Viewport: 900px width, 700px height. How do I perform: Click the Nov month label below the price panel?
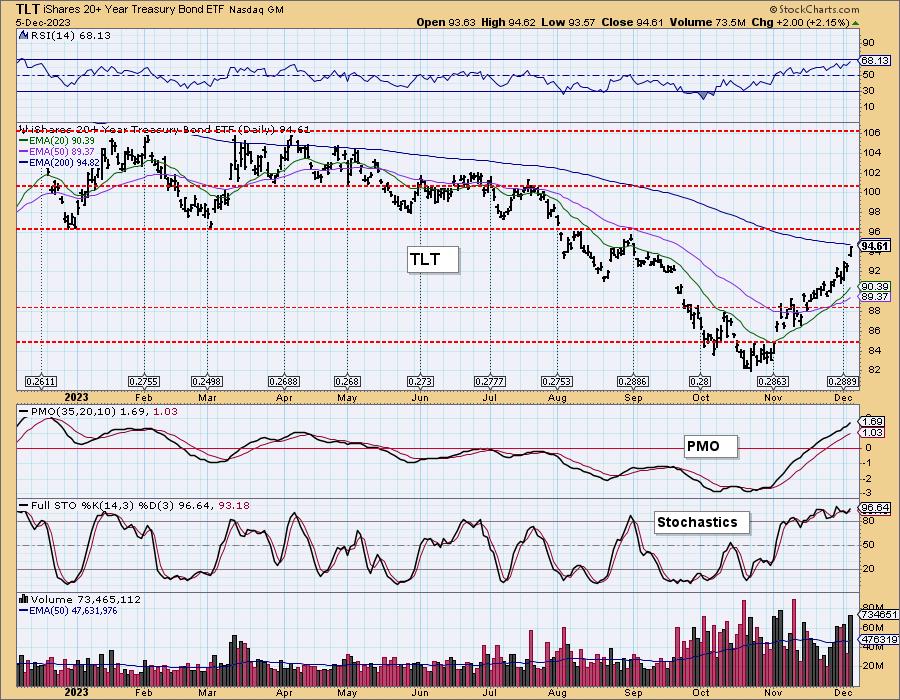click(x=773, y=398)
